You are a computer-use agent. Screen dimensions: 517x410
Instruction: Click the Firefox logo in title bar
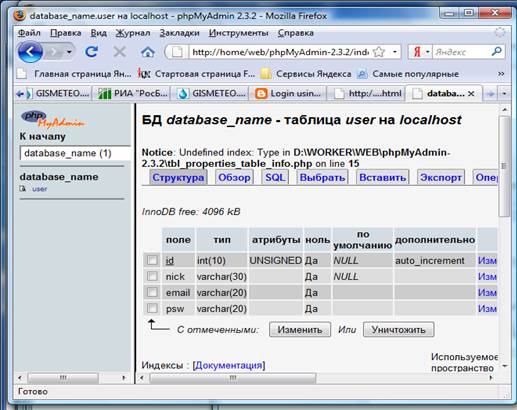(20, 15)
